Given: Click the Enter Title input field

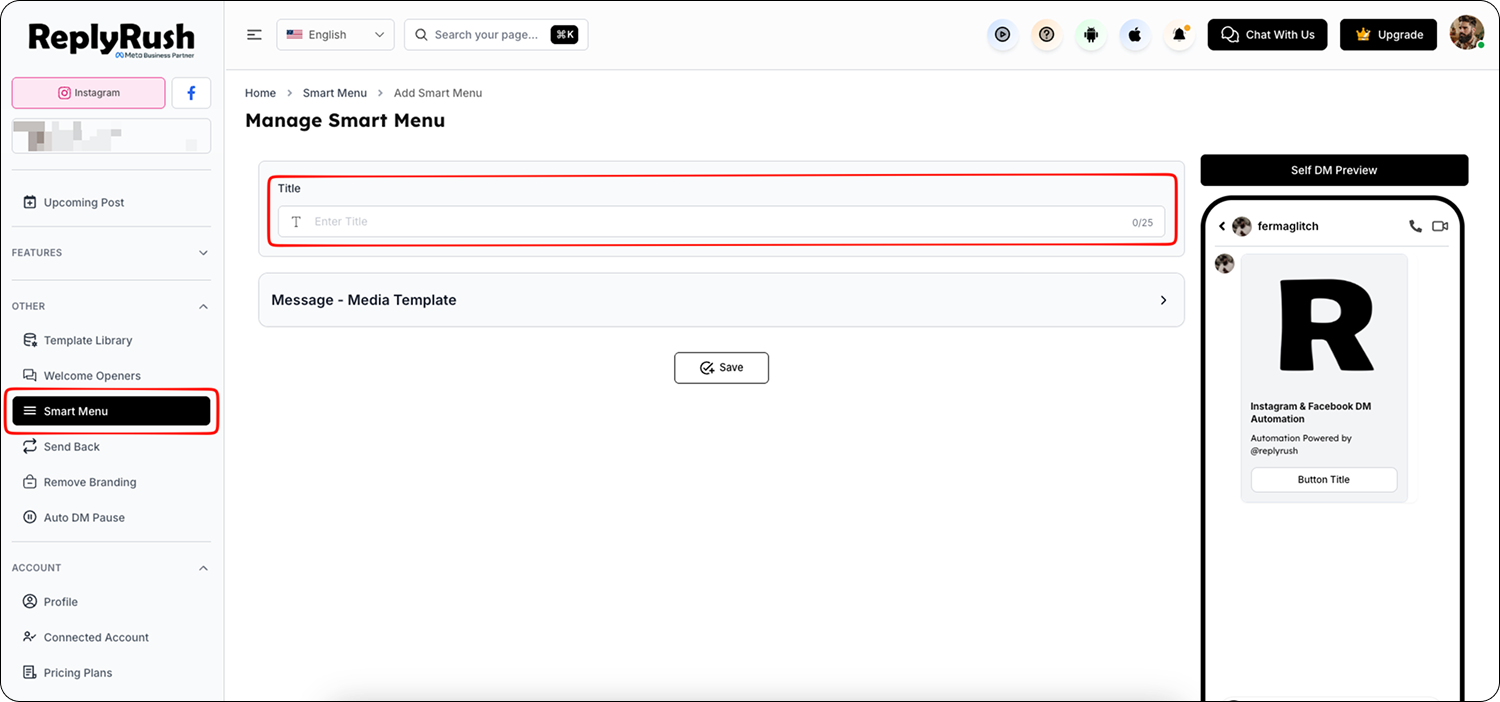Looking at the screenshot, I should (x=721, y=222).
